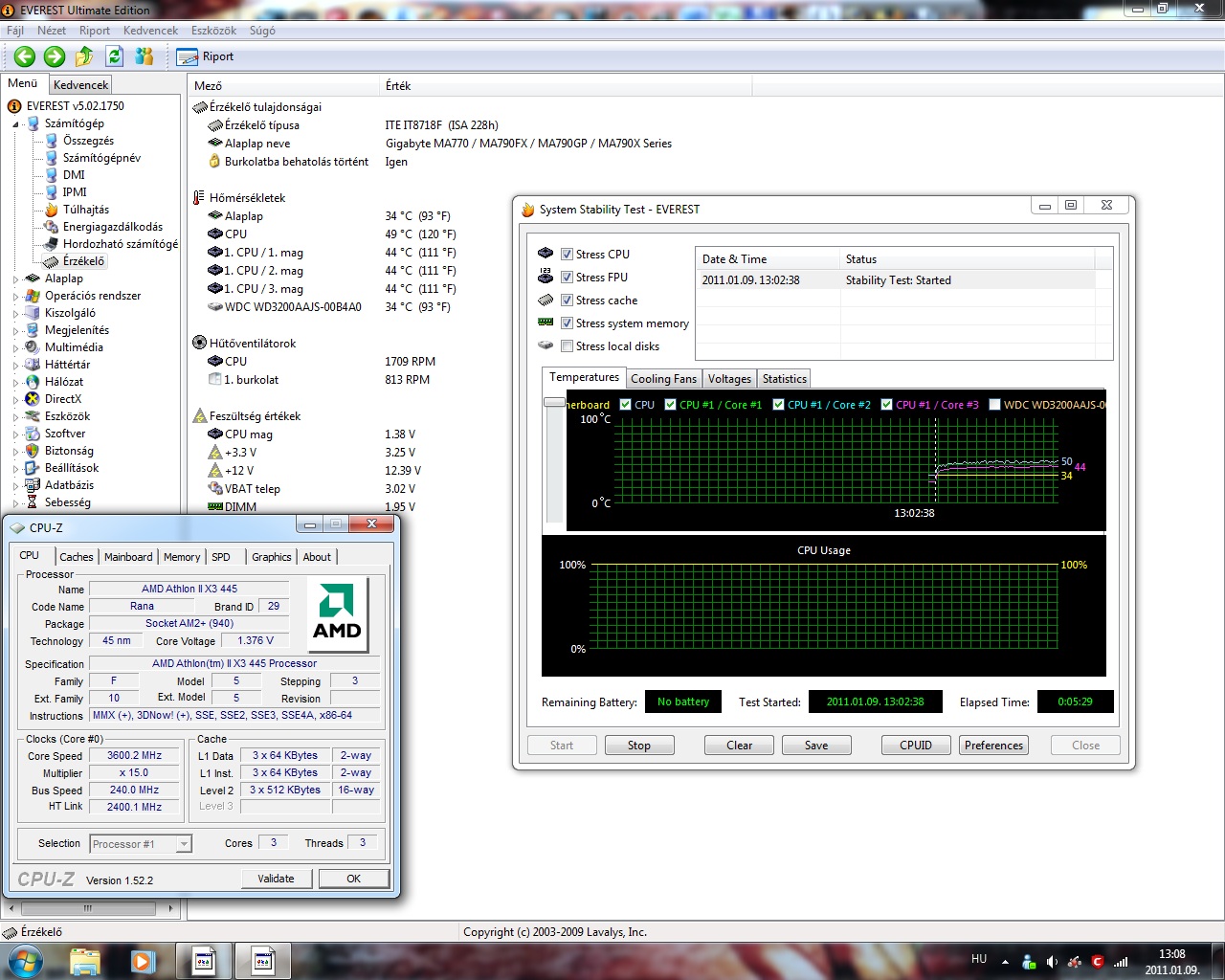Open the Memory tab in CPU-Z
1225x980 pixels.
coord(182,557)
